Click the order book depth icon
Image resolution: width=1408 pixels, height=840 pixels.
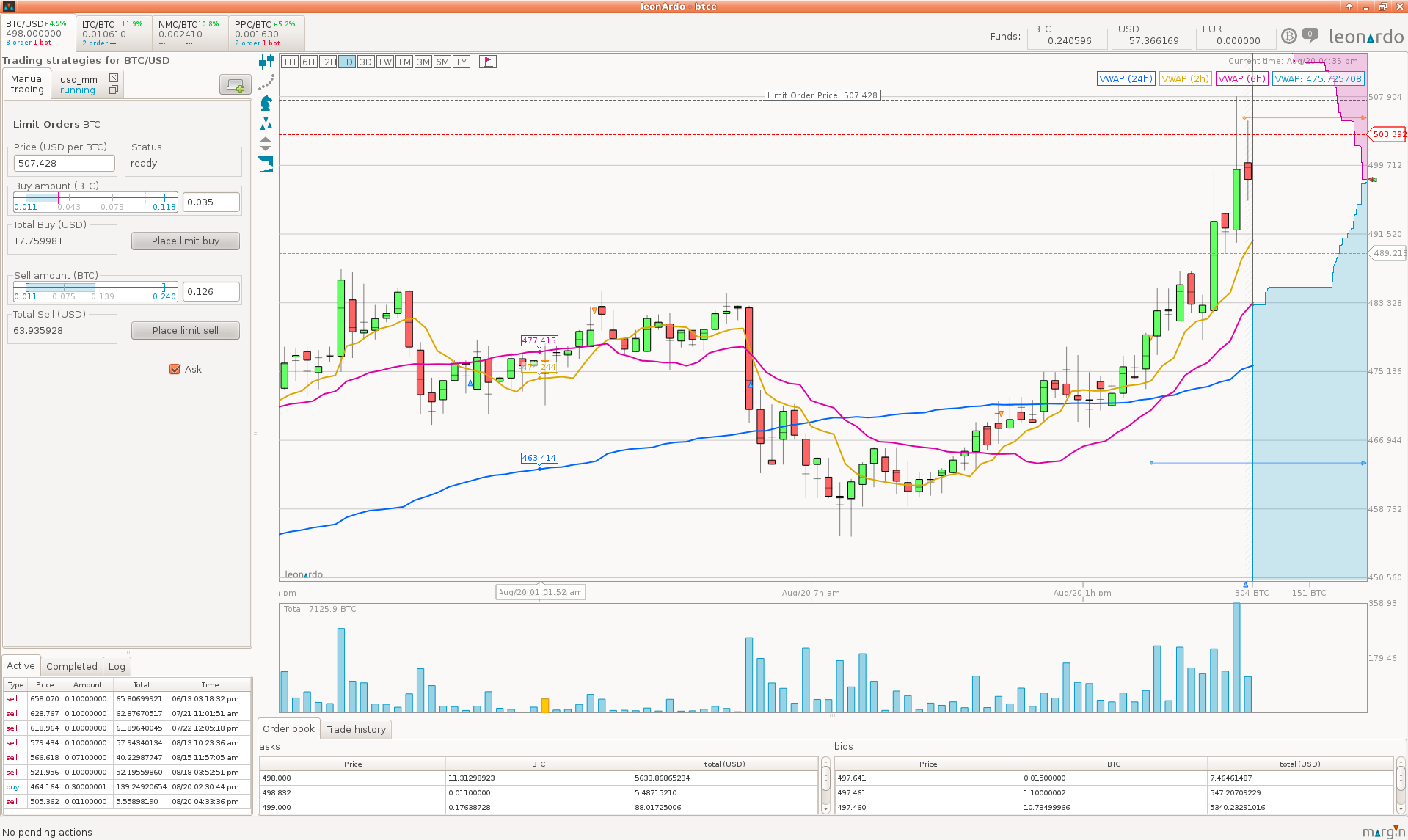[266, 164]
